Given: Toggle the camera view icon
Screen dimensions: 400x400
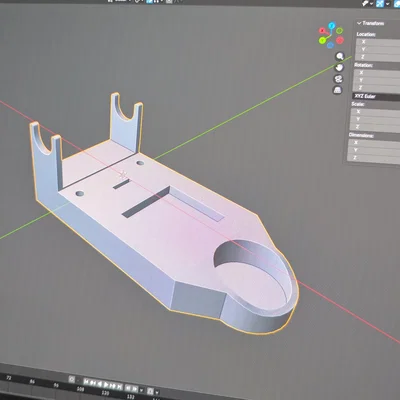Looking at the screenshot, I should (338, 79).
